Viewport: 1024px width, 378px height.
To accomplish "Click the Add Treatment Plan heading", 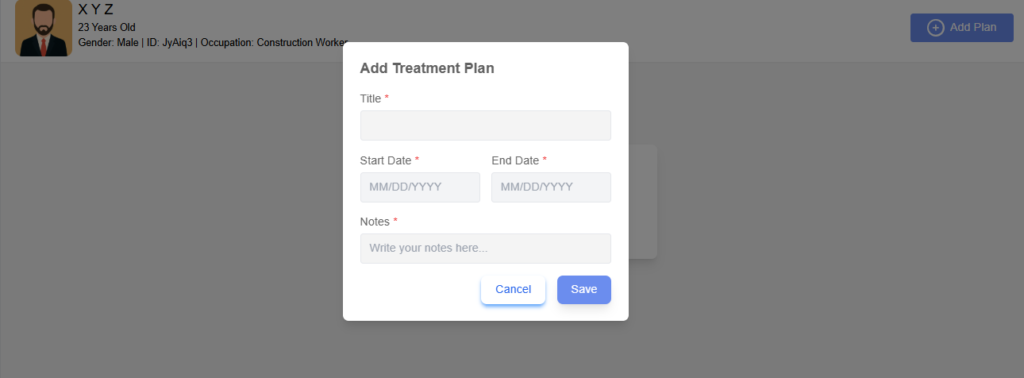I will click(x=427, y=68).
